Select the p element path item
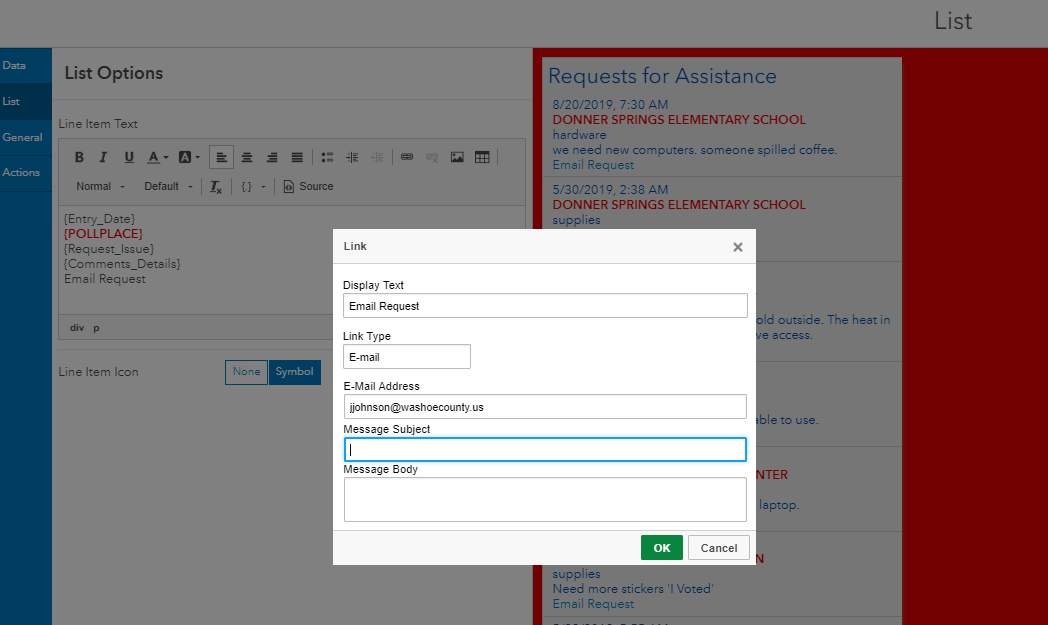 (96, 328)
